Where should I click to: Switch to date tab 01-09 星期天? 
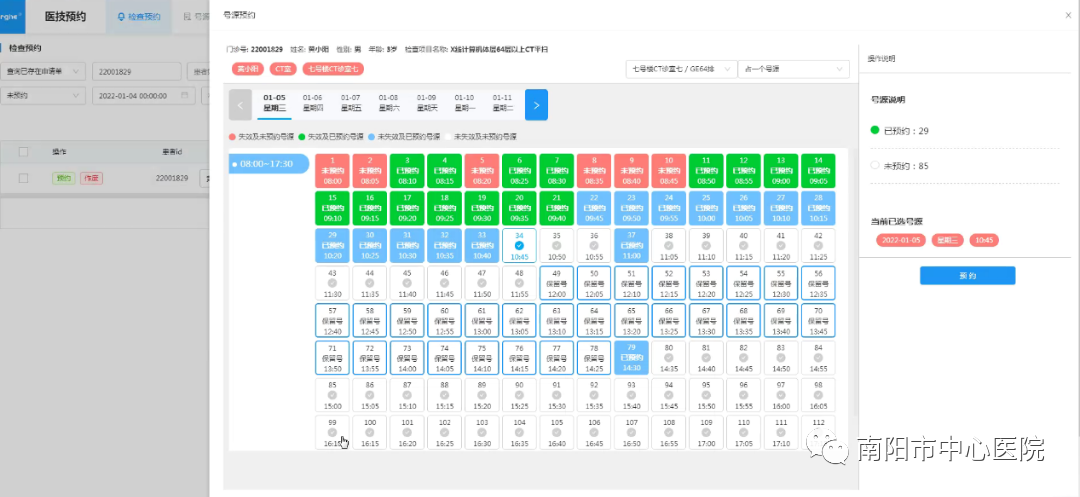[426, 103]
